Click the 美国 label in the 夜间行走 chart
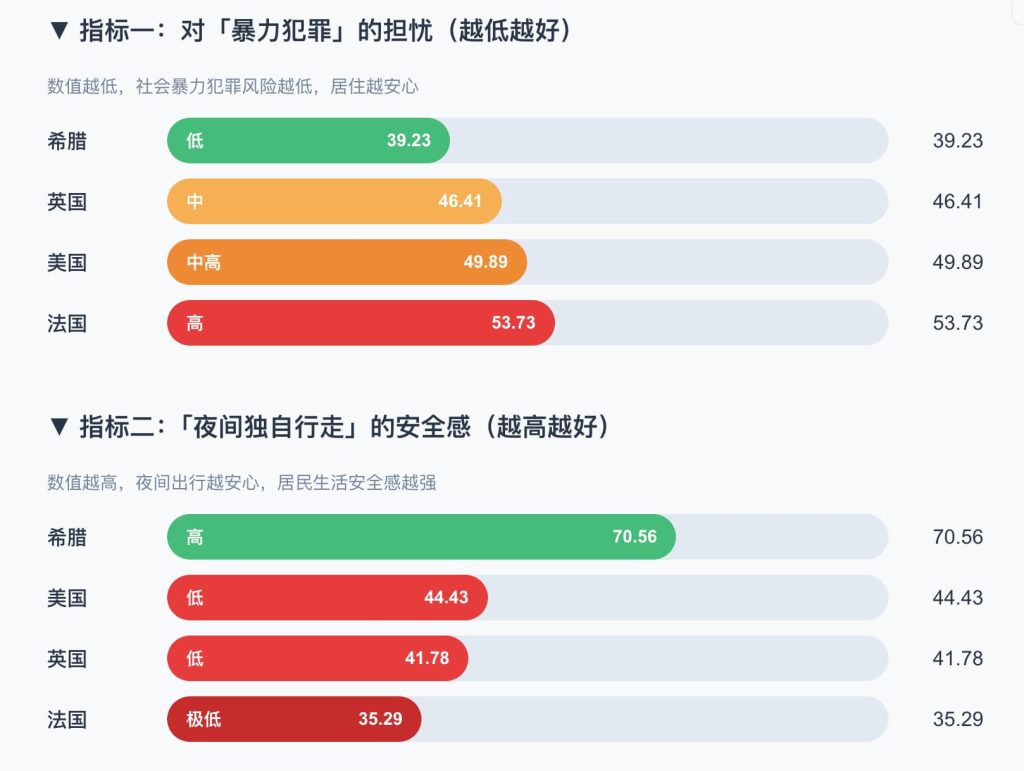This screenshot has width=1024, height=771. (x=67, y=598)
